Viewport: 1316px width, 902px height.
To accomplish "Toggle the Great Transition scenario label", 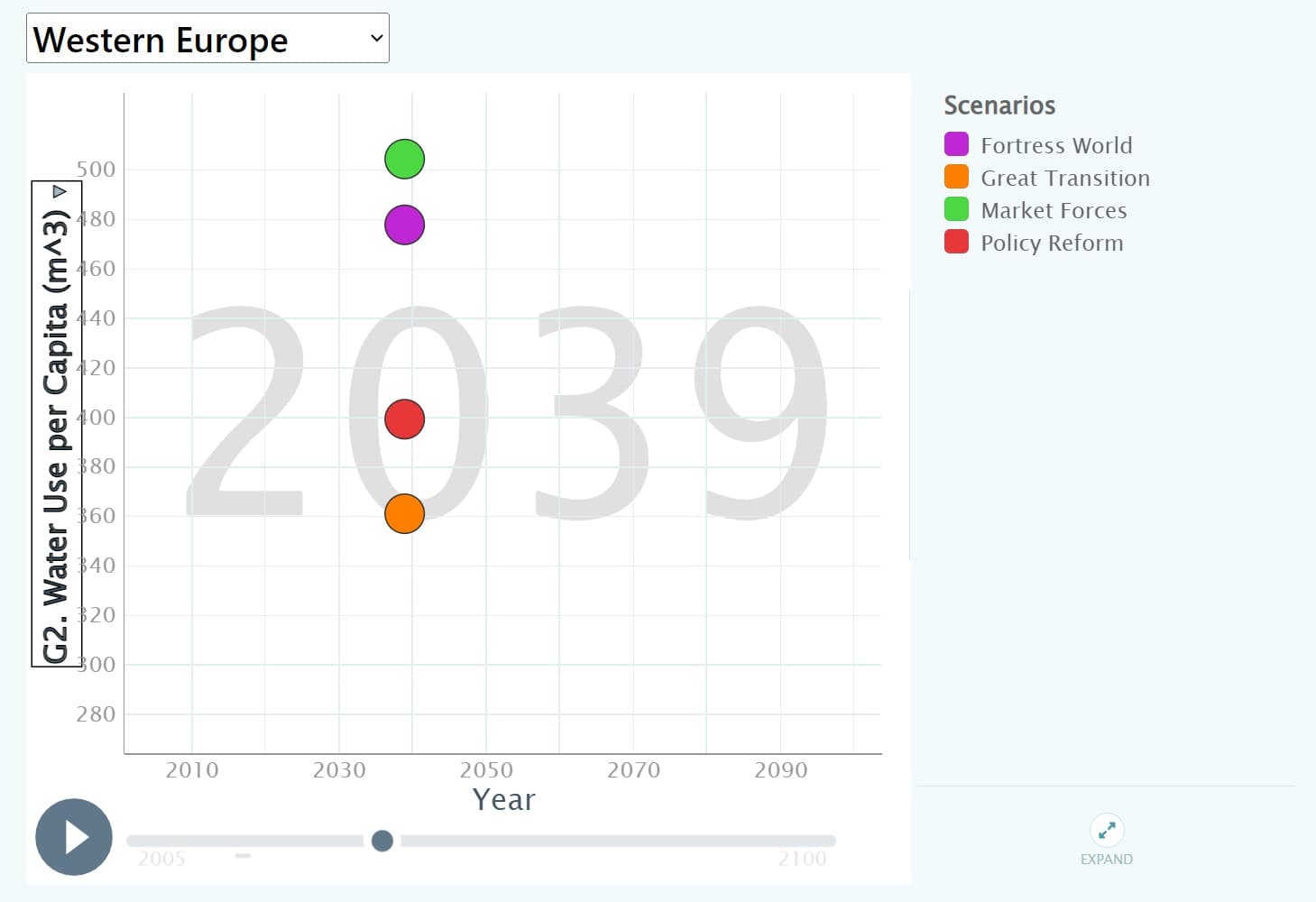I will (1065, 178).
